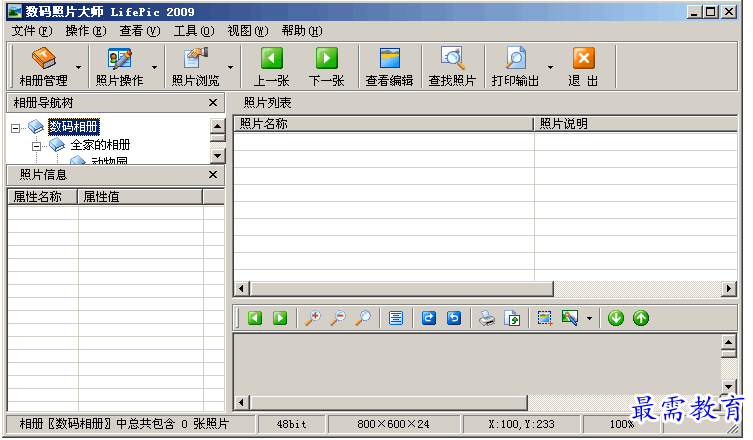Open the 查看(V) menu
This screenshot has height=440, width=753.
click(140, 31)
